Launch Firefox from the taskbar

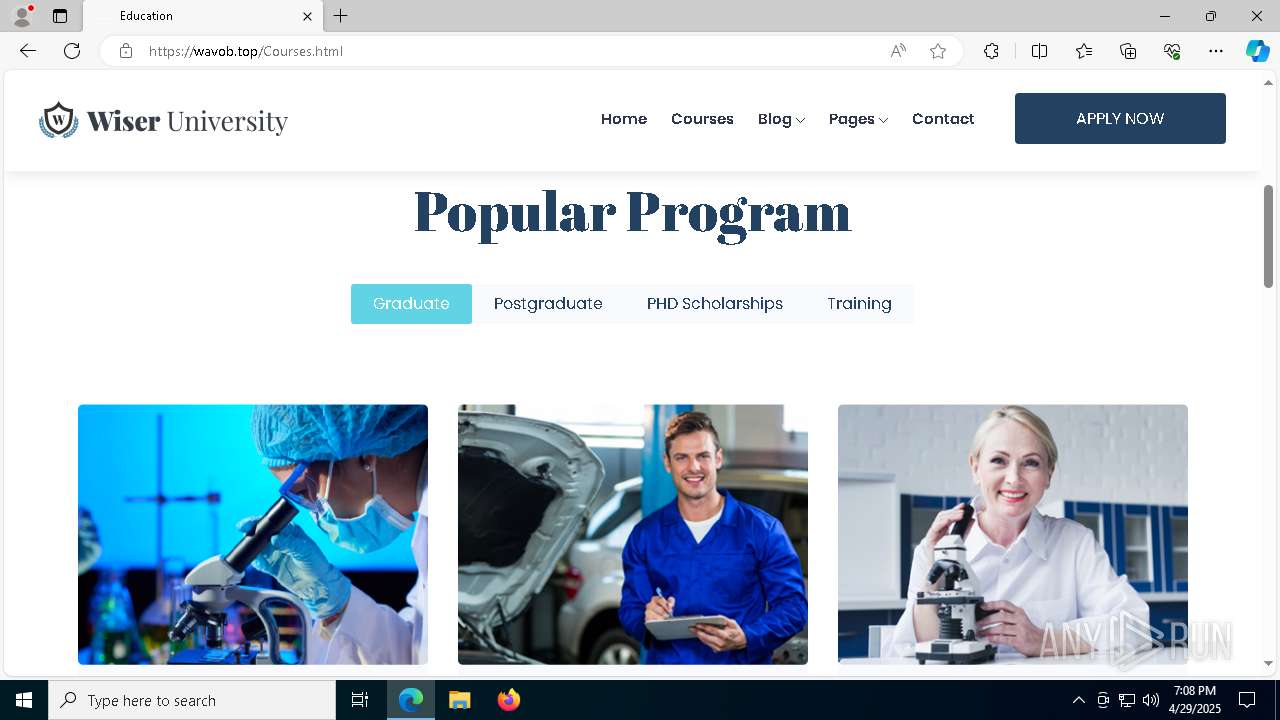(509, 700)
